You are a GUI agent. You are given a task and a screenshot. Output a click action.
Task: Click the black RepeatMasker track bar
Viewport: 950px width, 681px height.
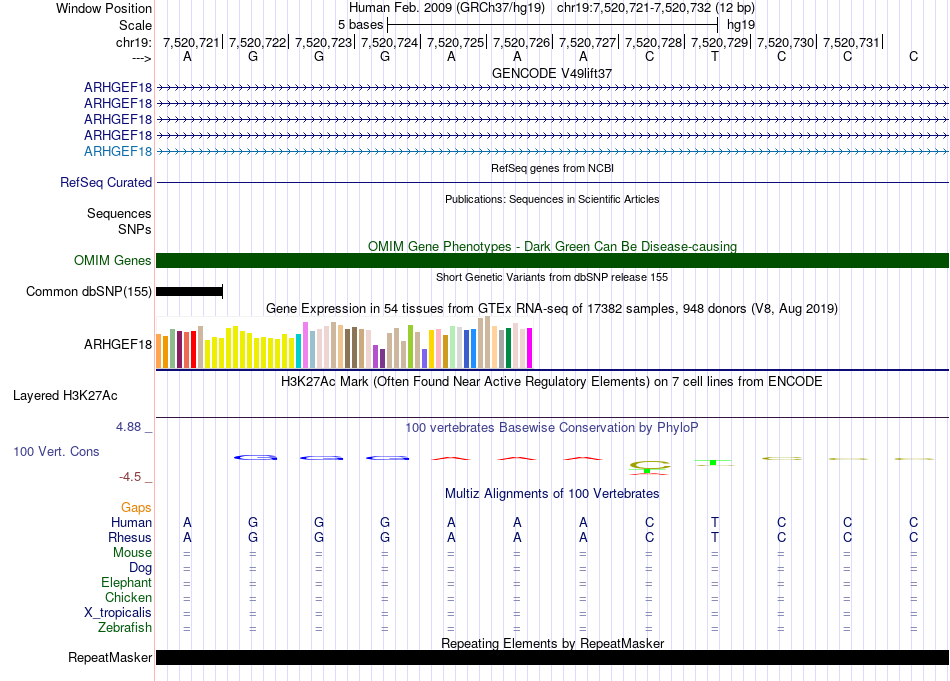pyautogui.click(x=552, y=658)
